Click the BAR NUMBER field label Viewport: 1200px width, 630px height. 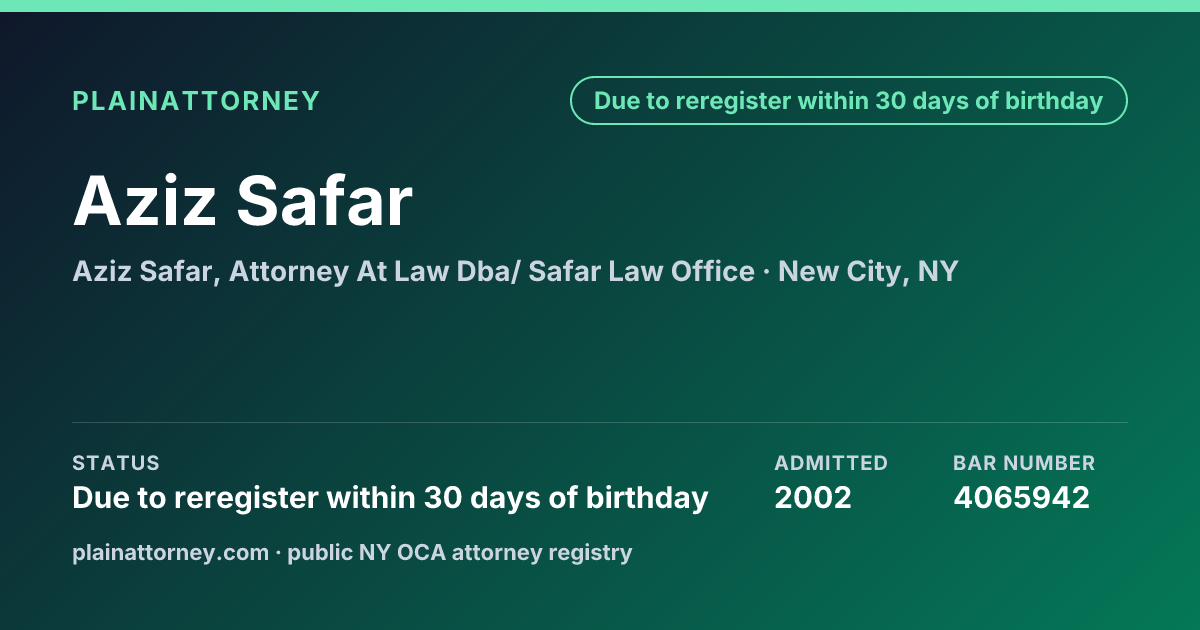[x=1024, y=463]
